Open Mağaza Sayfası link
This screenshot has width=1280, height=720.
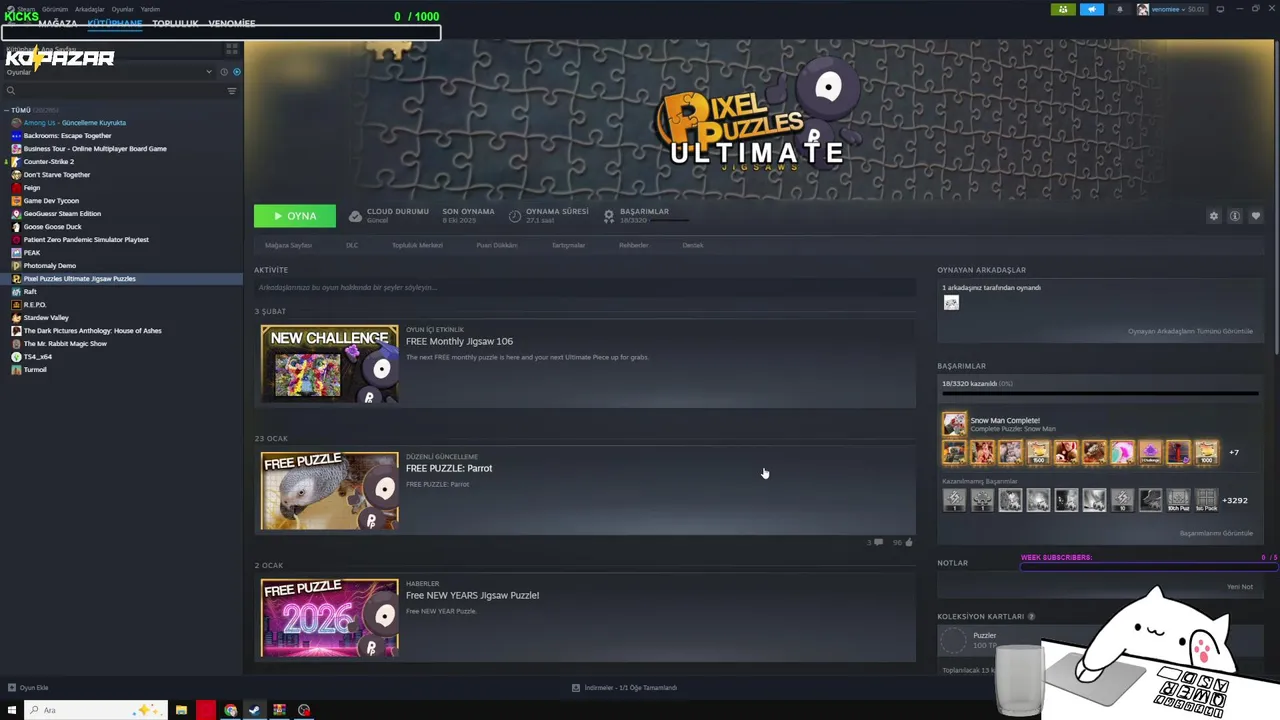[288, 245]
